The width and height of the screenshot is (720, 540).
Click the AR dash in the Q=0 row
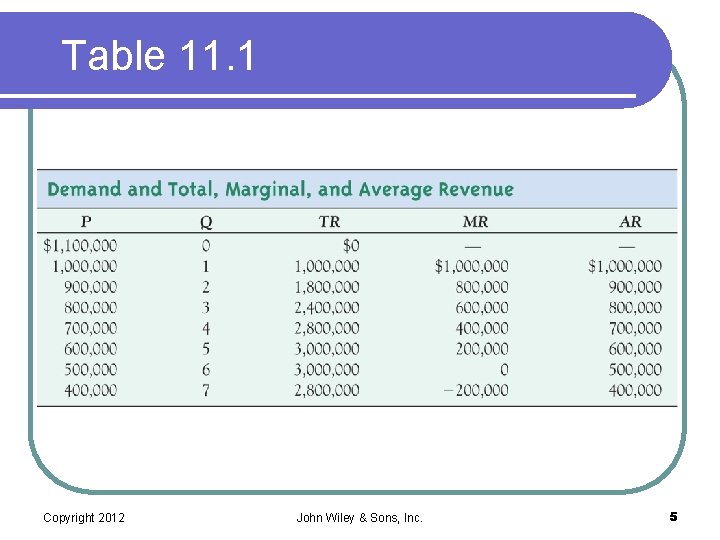[627, 247]
